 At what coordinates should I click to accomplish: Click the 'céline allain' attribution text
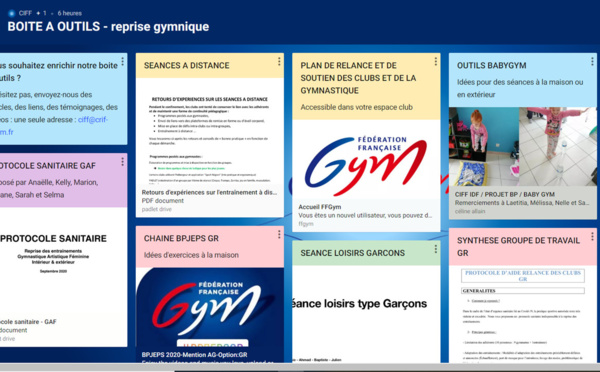click(470, 211)
